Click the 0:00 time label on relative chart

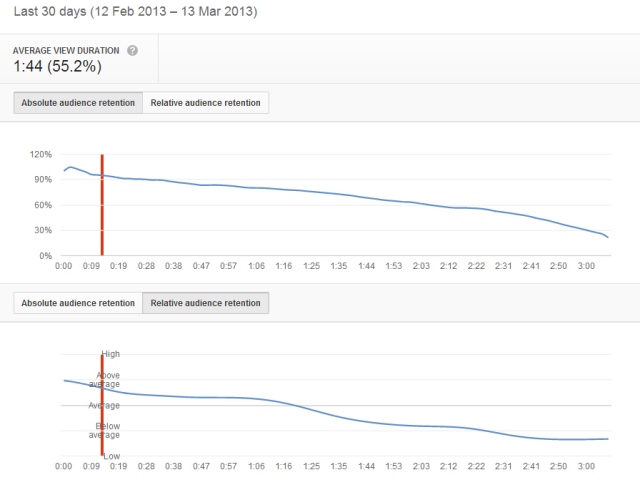(63, 467)
